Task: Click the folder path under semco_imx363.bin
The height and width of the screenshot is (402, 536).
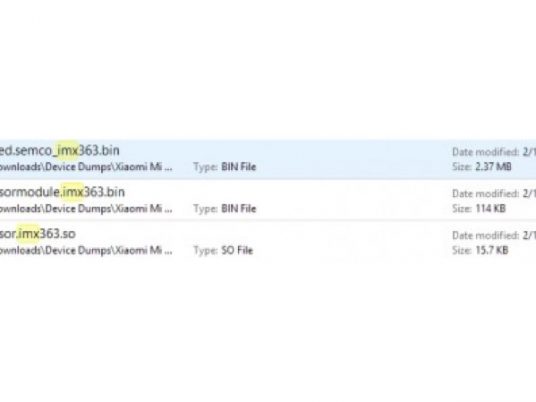Action: 86,167
